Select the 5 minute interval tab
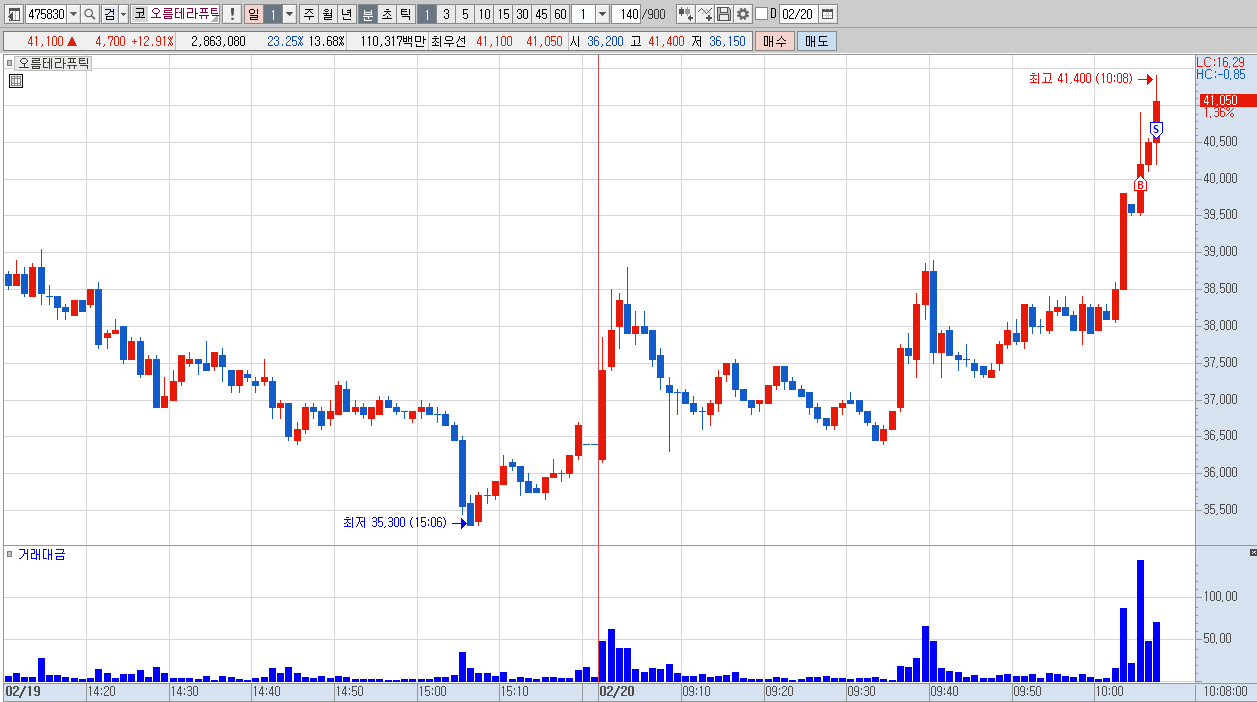The image size is (1257, 702). (465, 14)
